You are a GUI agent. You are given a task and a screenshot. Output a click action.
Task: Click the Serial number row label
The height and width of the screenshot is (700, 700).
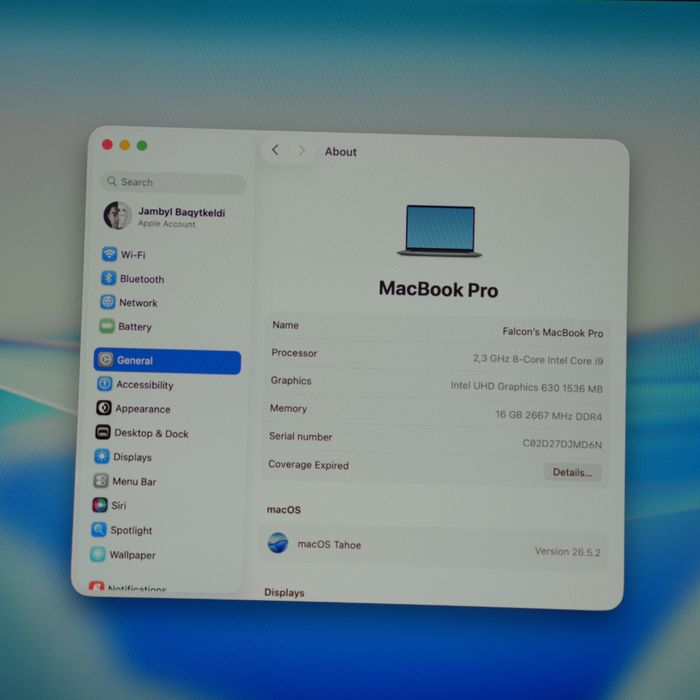coord(300,437)
